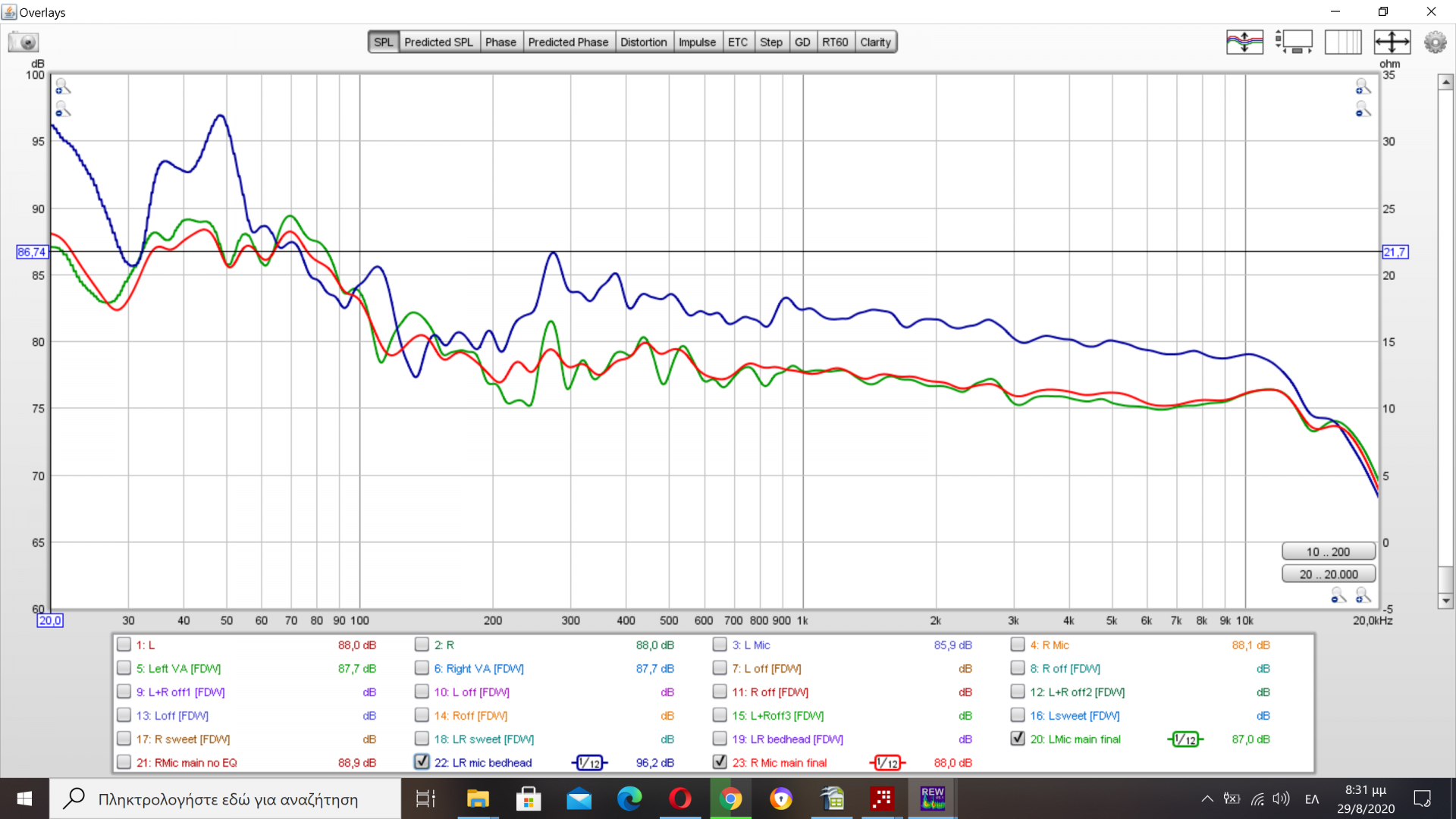Expand the system tray hidden icons chevron
Image resolution: width=1456 pixels, height=819 pixels.
tap(1207, 799)
